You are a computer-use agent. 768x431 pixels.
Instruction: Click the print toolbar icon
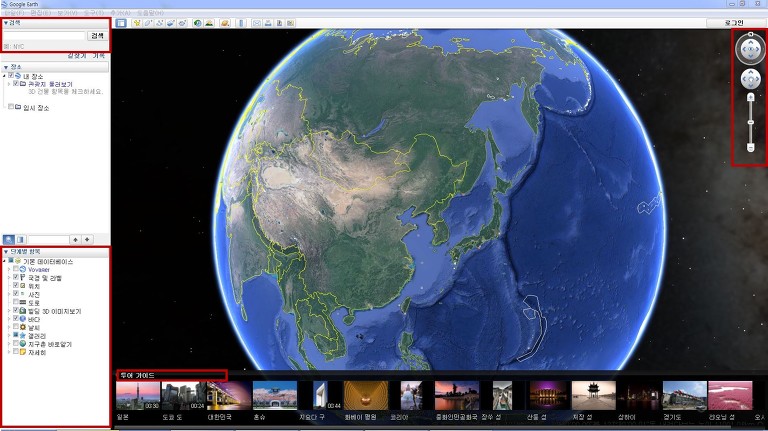pos(268,23)
